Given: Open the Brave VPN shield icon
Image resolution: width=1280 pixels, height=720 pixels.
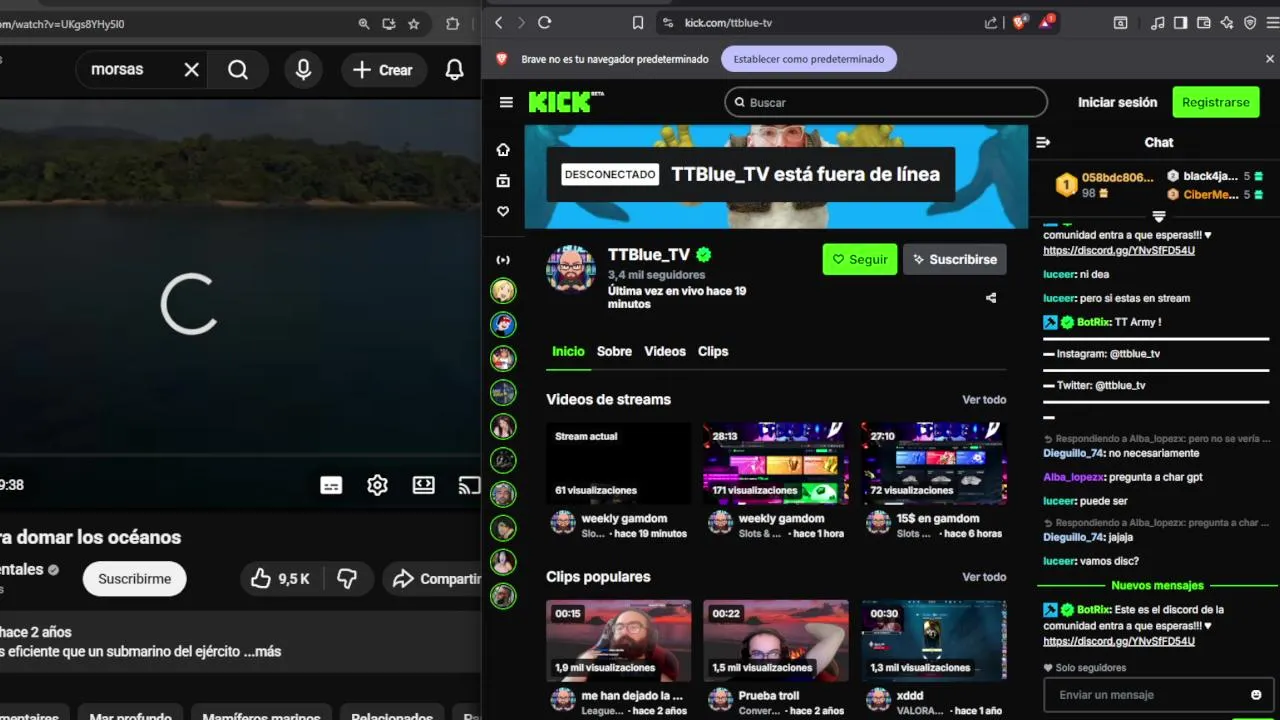Looking at the screenshot, I should (x=1250, y=23).
